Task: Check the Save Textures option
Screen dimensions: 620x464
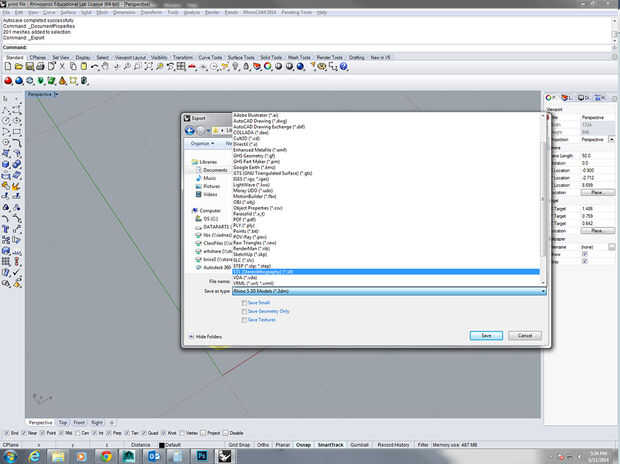Action: 244,320
